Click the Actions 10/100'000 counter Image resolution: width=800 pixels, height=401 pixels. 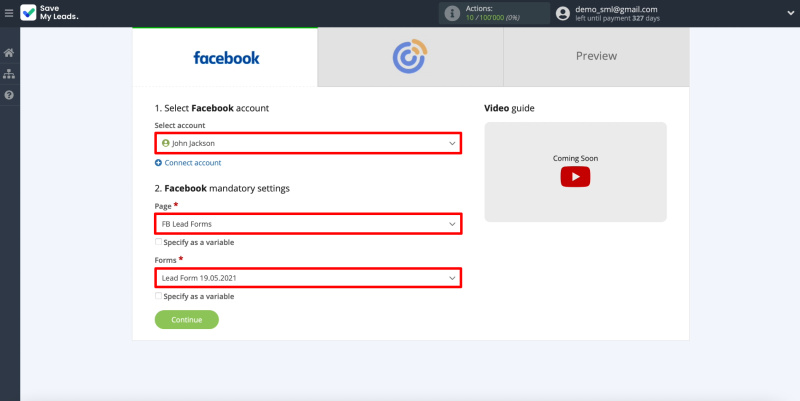(x=492, y=13)
